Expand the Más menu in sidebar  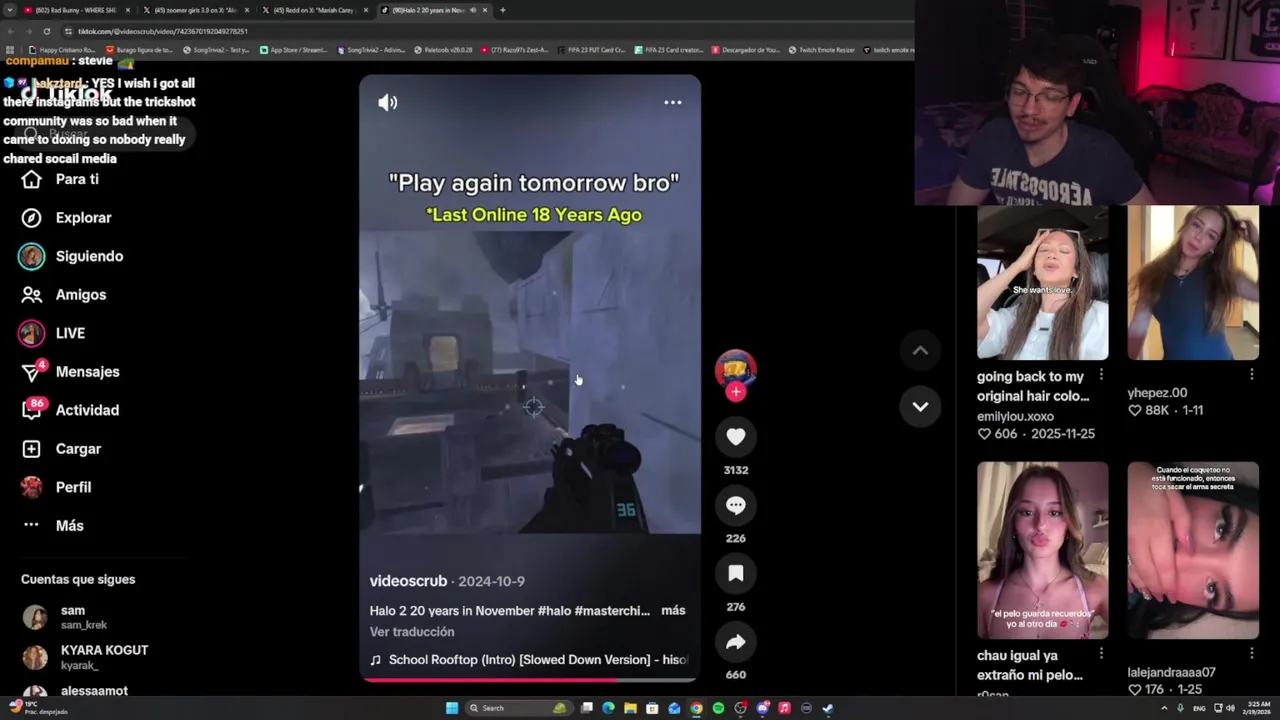tap(52, 525)
